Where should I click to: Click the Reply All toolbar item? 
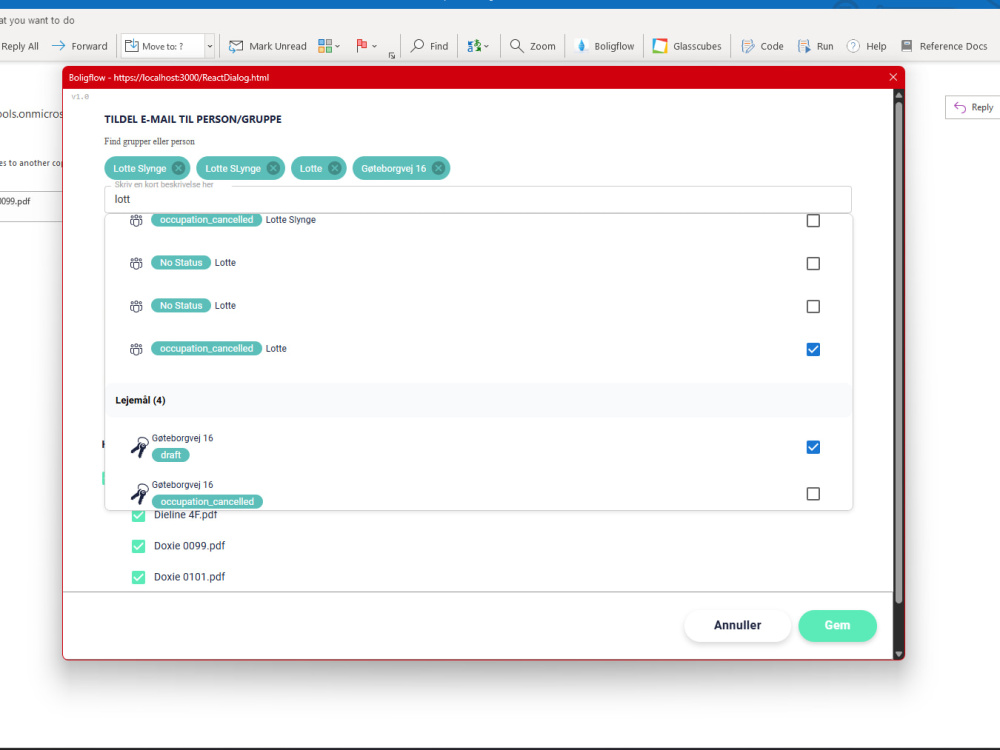tap(19, 46)
